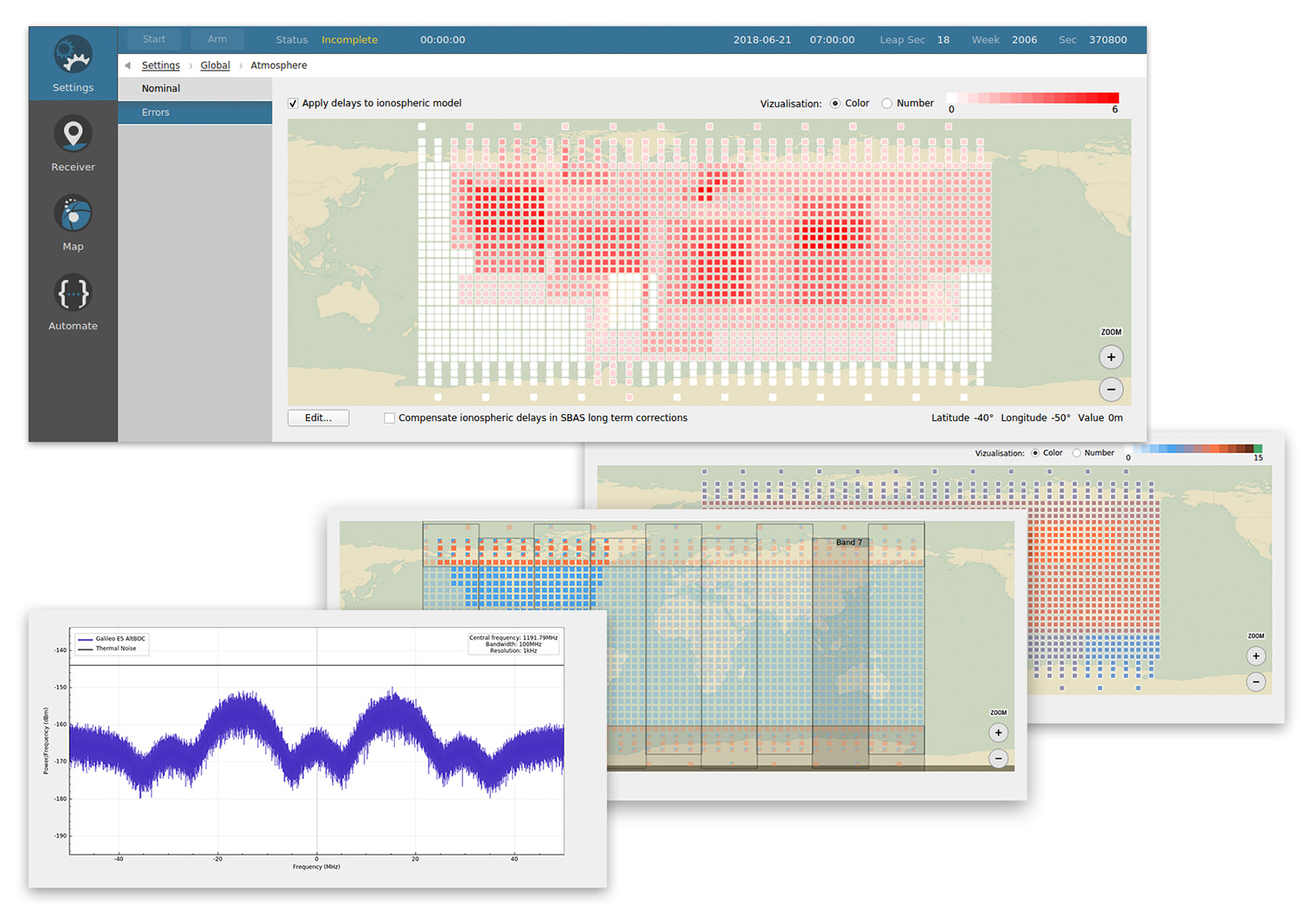
Task: Open the Automate curly braces icon
Action: coord(72,294)
